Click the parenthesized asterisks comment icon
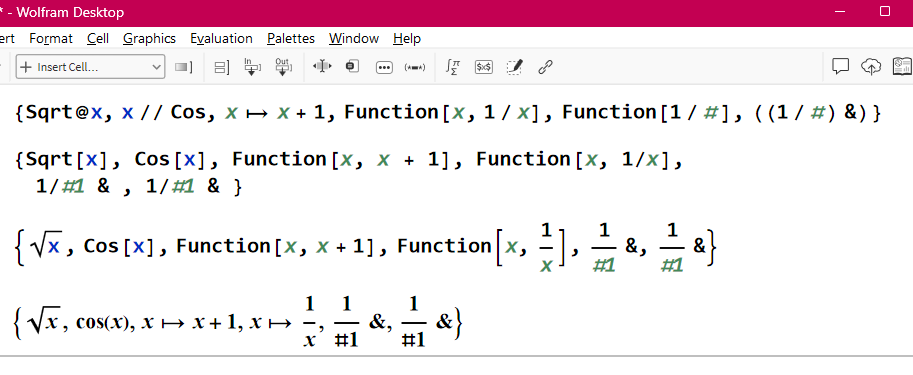 point(415,68)
